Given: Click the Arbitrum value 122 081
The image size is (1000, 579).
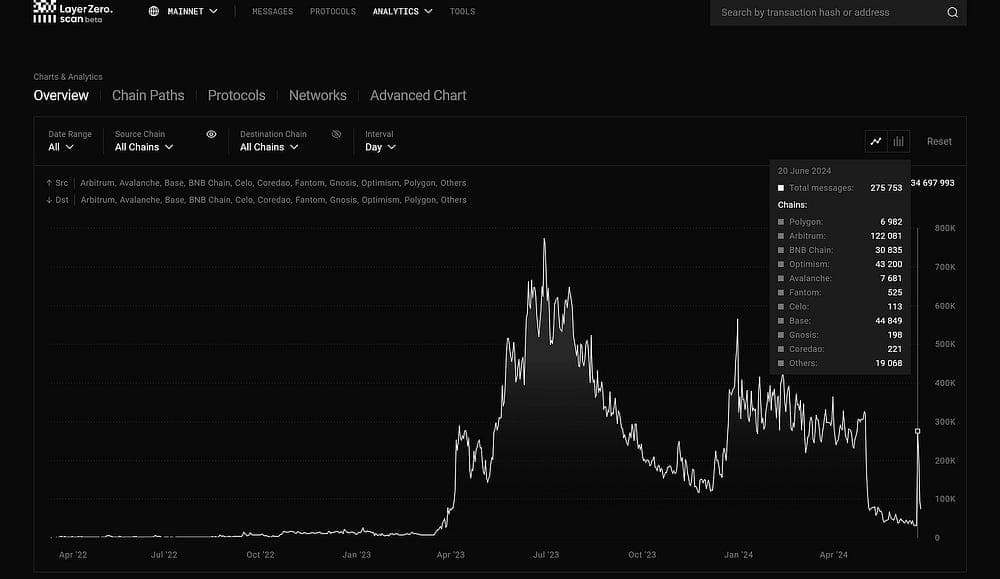Looking at the screenshot, I should tap(886, 236).
